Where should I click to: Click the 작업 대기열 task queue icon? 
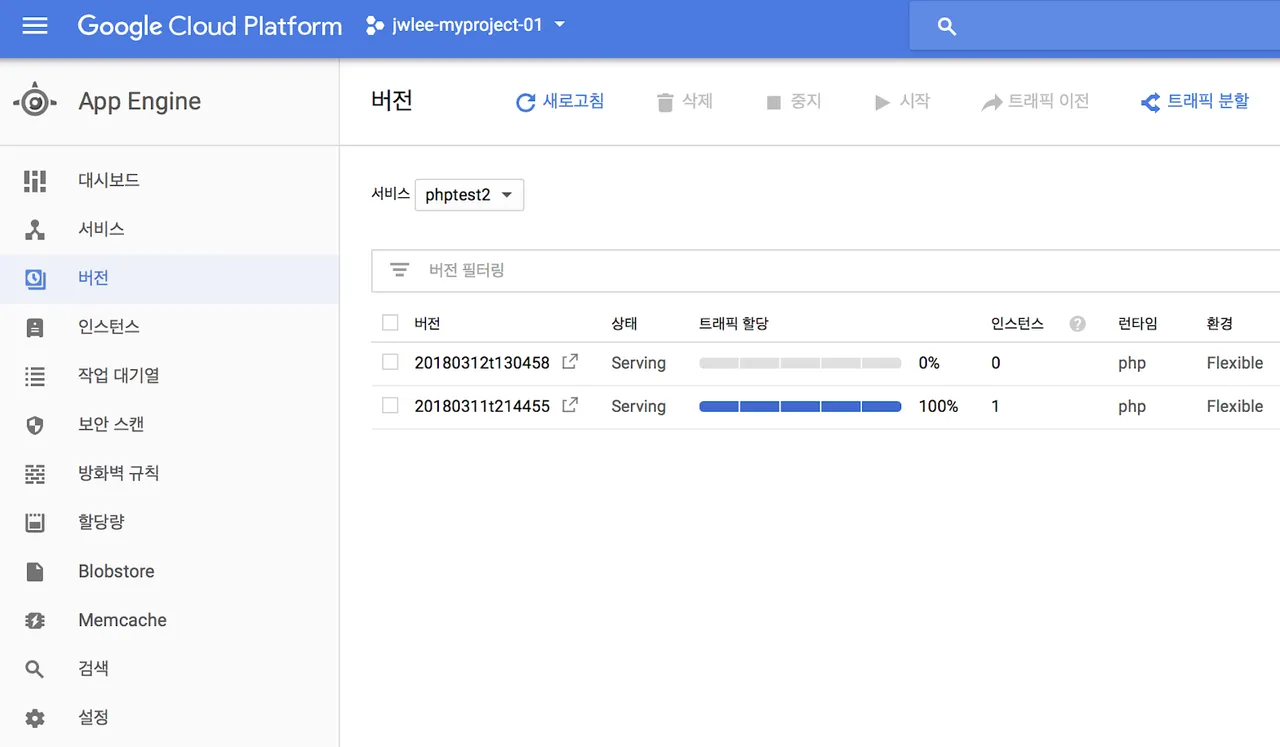pyautogui.click(x=35, y=377)
